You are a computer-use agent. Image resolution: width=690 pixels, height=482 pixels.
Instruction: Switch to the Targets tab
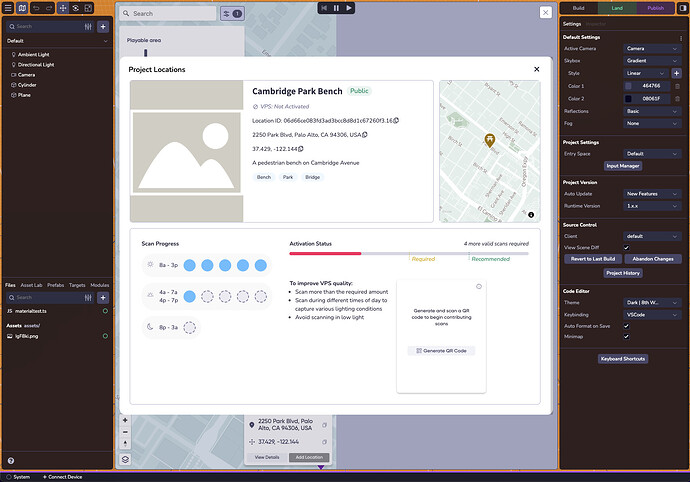pyautogui.click(x=77, y=285)
